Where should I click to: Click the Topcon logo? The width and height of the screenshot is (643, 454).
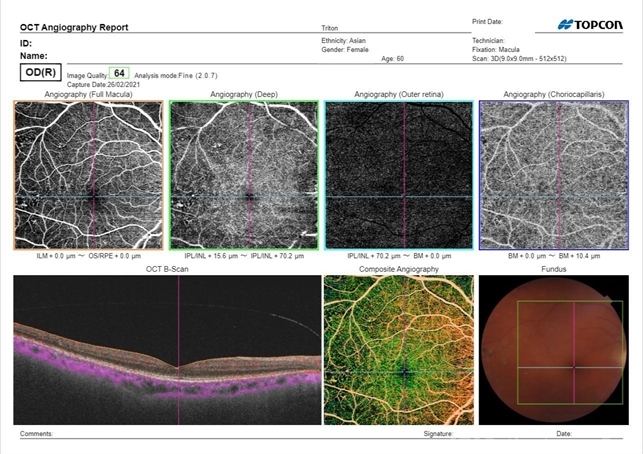[x=592, y=23]
